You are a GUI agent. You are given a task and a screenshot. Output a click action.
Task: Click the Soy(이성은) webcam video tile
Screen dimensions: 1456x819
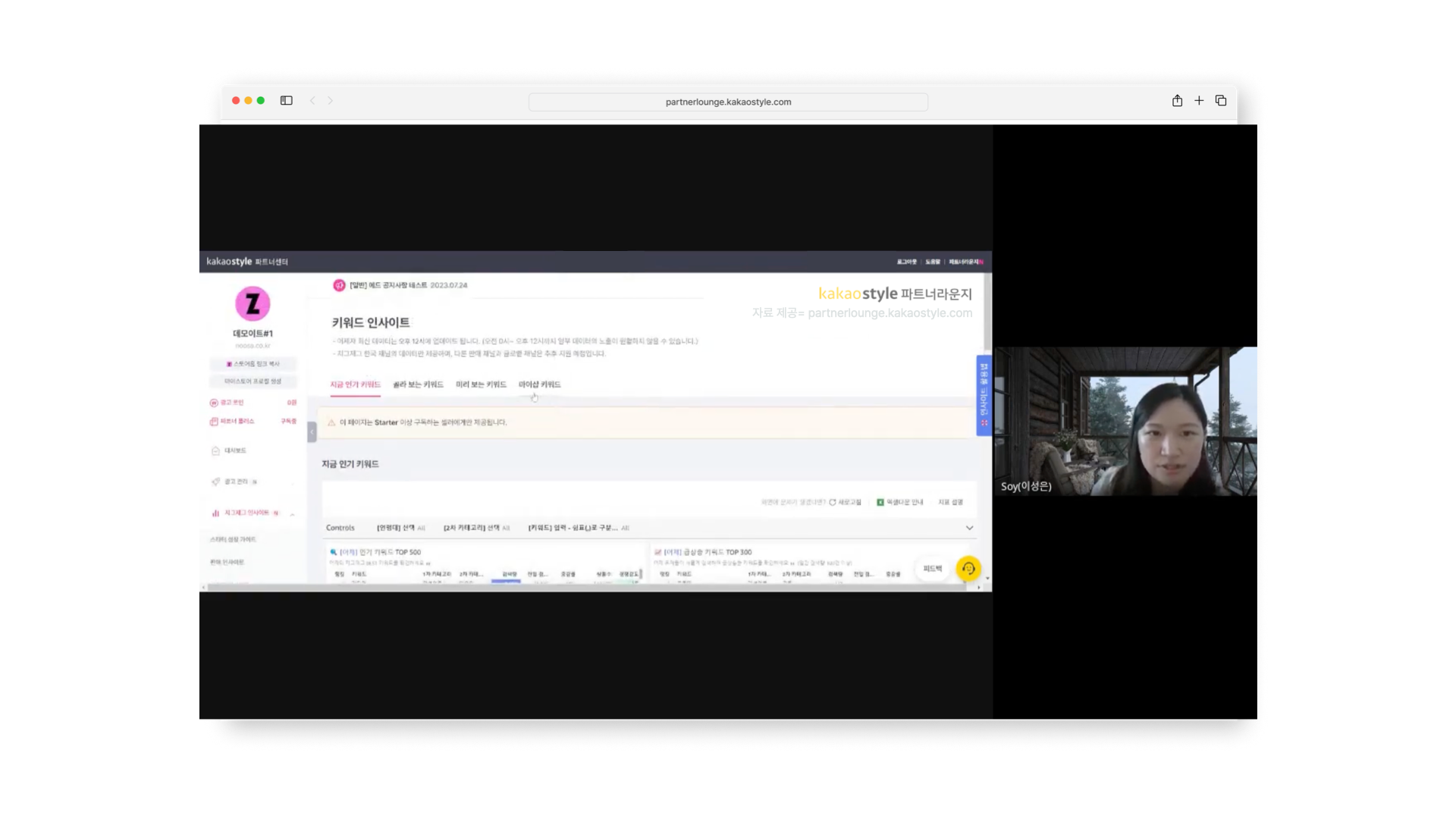pyautogui.click(x=1125, y=421)
